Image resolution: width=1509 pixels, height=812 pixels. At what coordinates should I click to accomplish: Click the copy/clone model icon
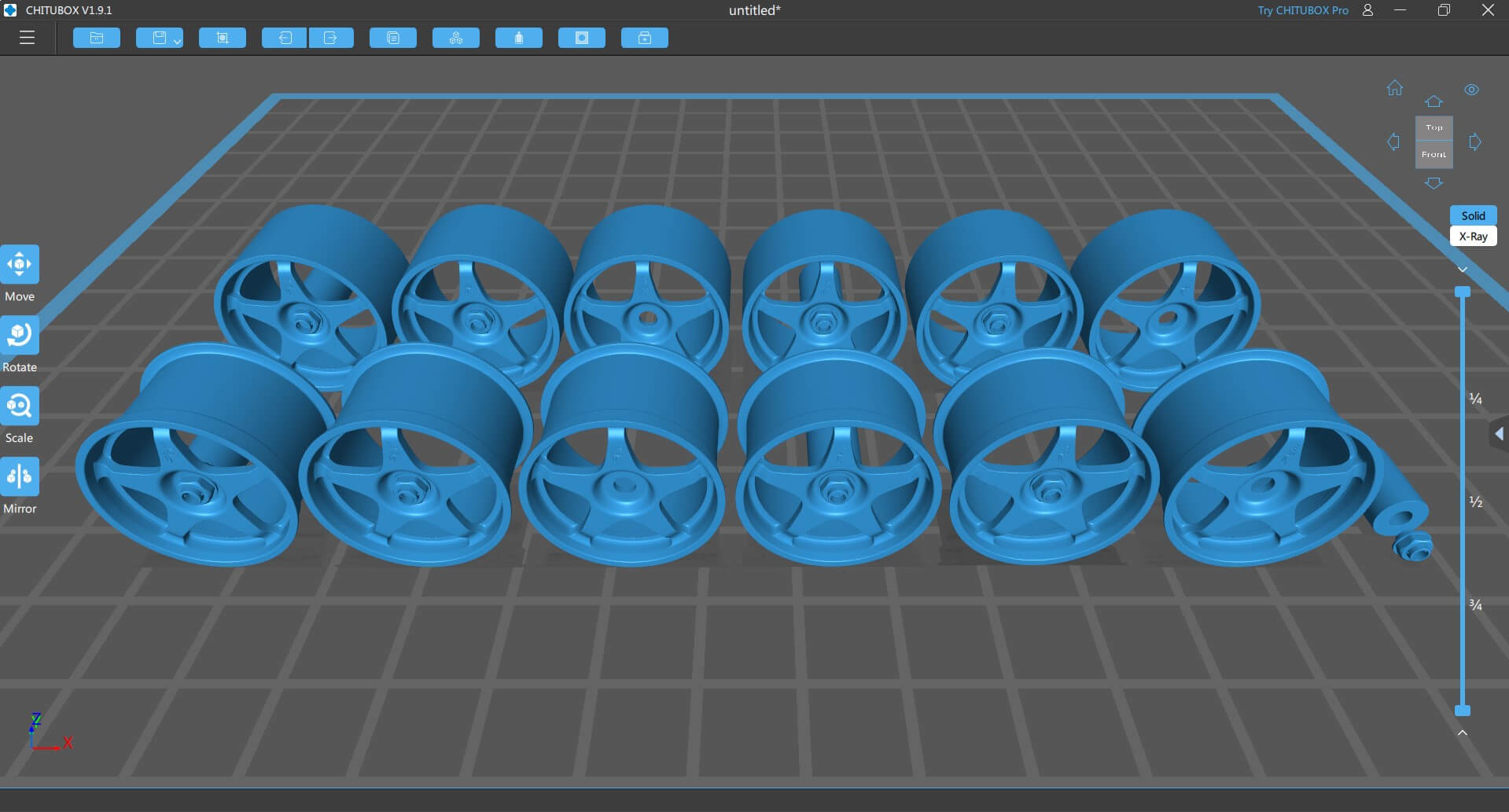pyautogui.click(x=393, y=38)
